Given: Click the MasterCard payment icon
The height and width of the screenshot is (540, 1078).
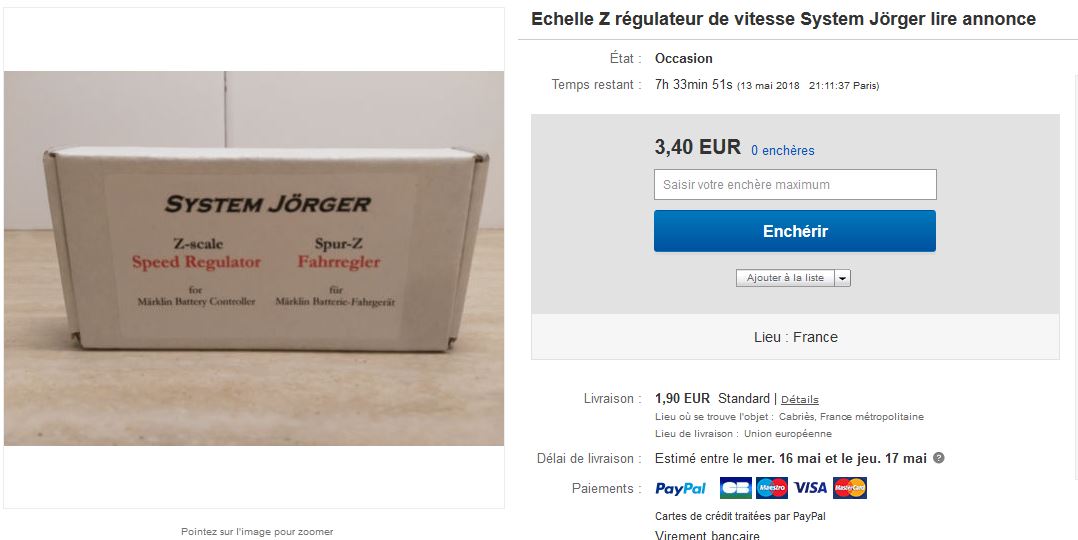Looking at the screenshot, I should (x=850, y=488).
